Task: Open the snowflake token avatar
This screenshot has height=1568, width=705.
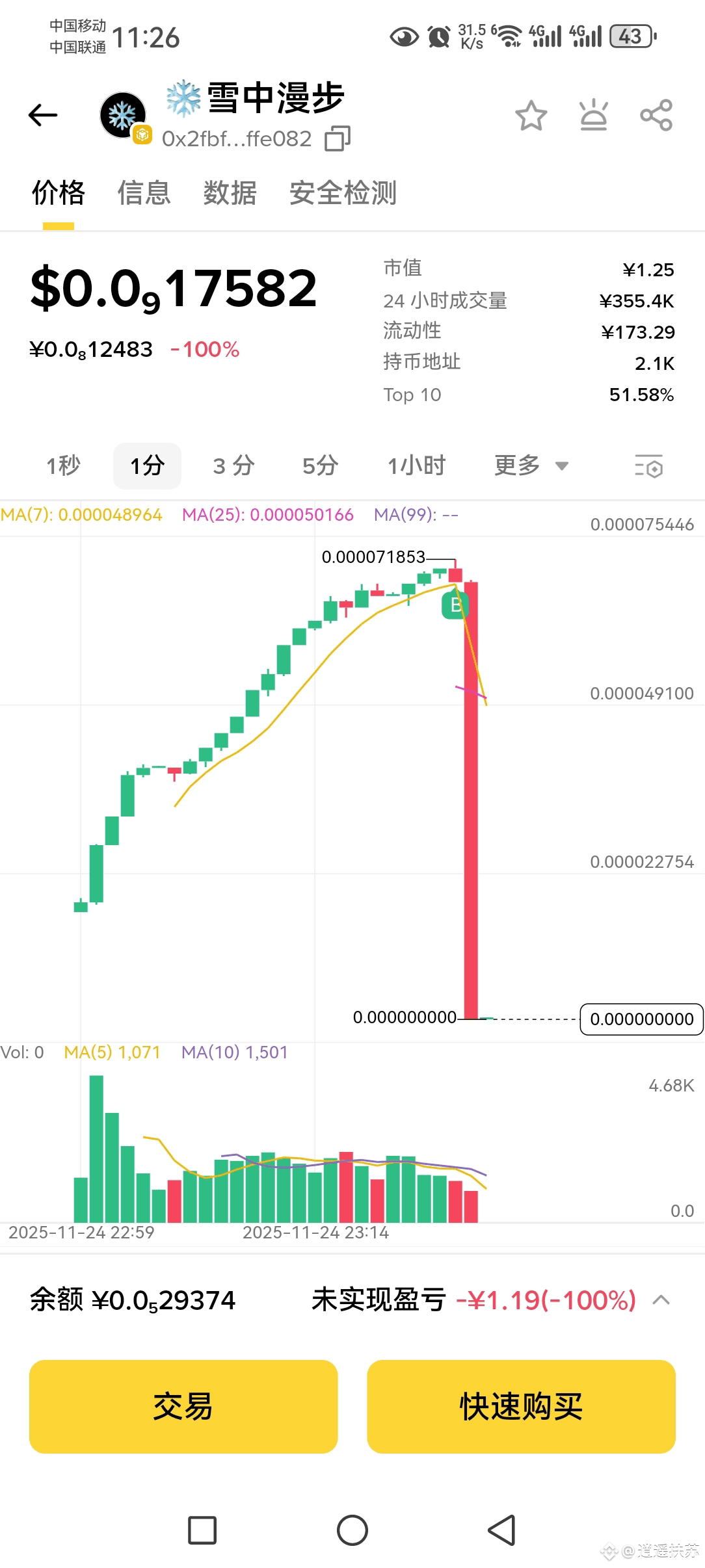Action: (x=123, y=115)
